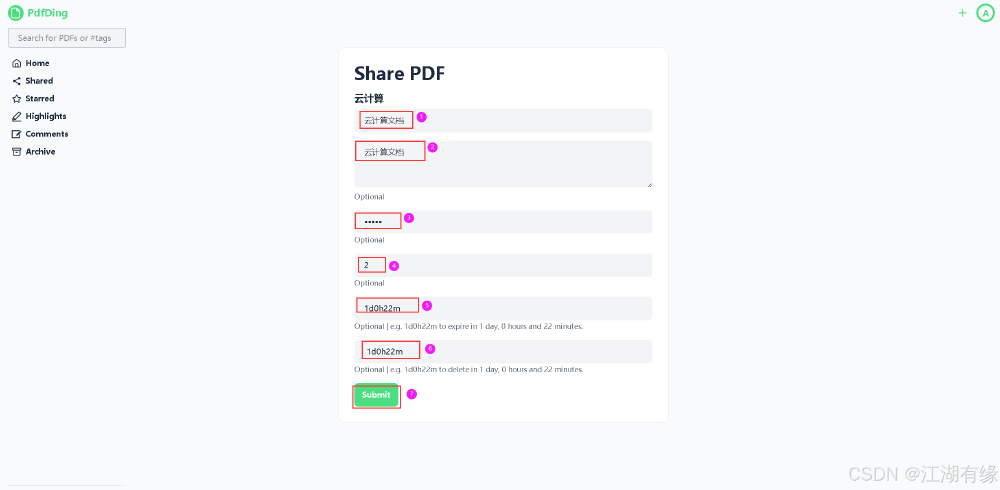Click the description text area resize handle
This screenshot has width=1000, height=490.
click(649, 184)
